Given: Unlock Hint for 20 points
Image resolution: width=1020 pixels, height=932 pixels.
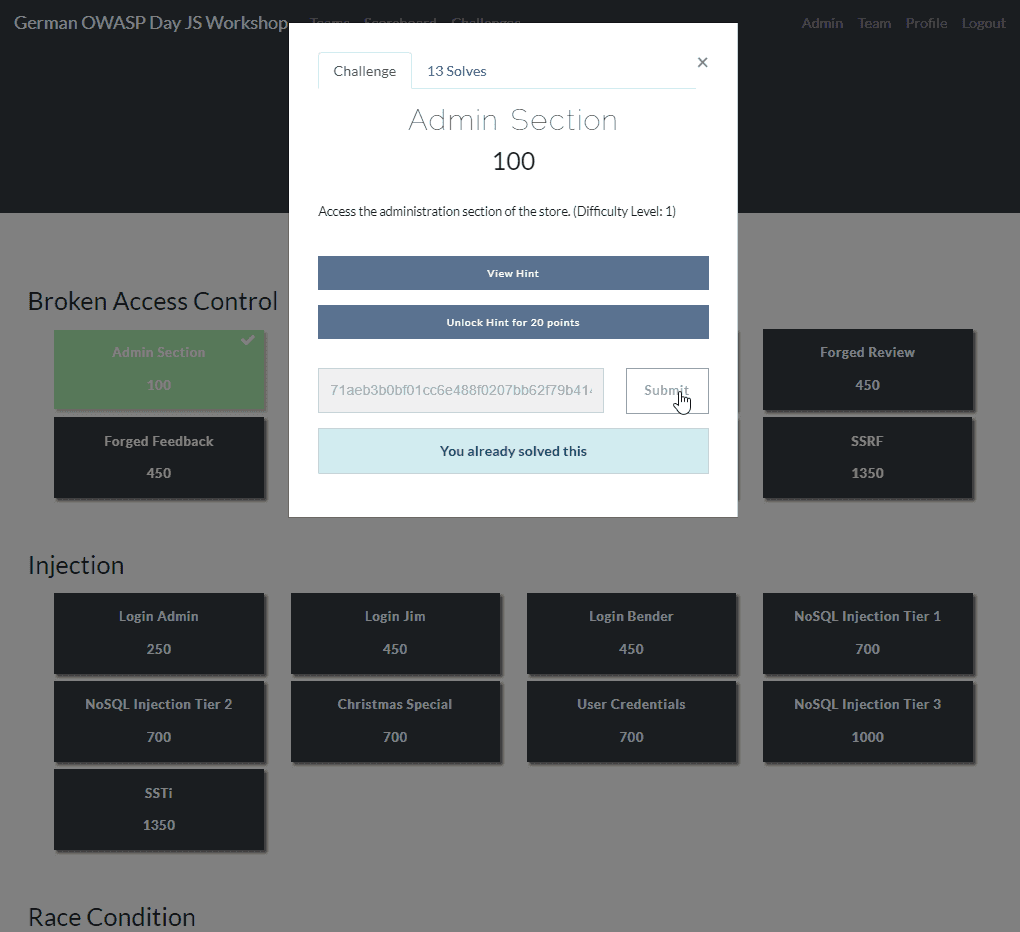Looking at the screenshot, I should (513, 322).
